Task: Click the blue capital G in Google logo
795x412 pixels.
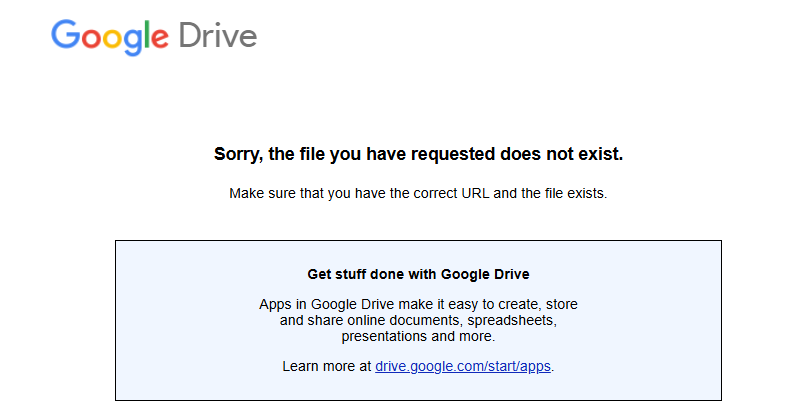Action: coord(65,36)
